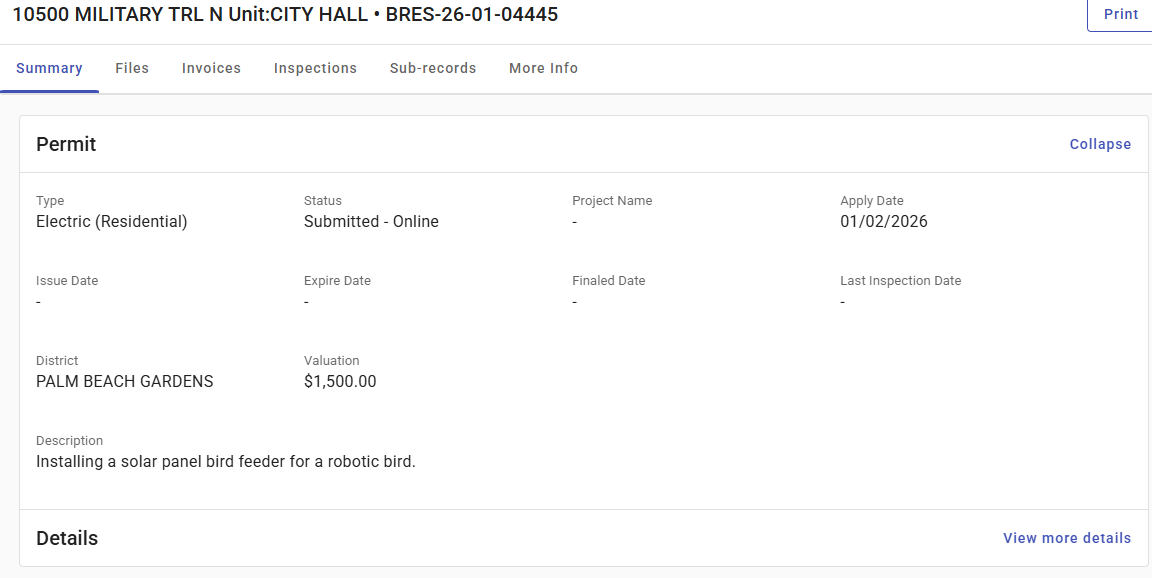Screen dimensions: 1152x578
Task: Click the Electric (Residential) type value
Action: coord(112,222)
